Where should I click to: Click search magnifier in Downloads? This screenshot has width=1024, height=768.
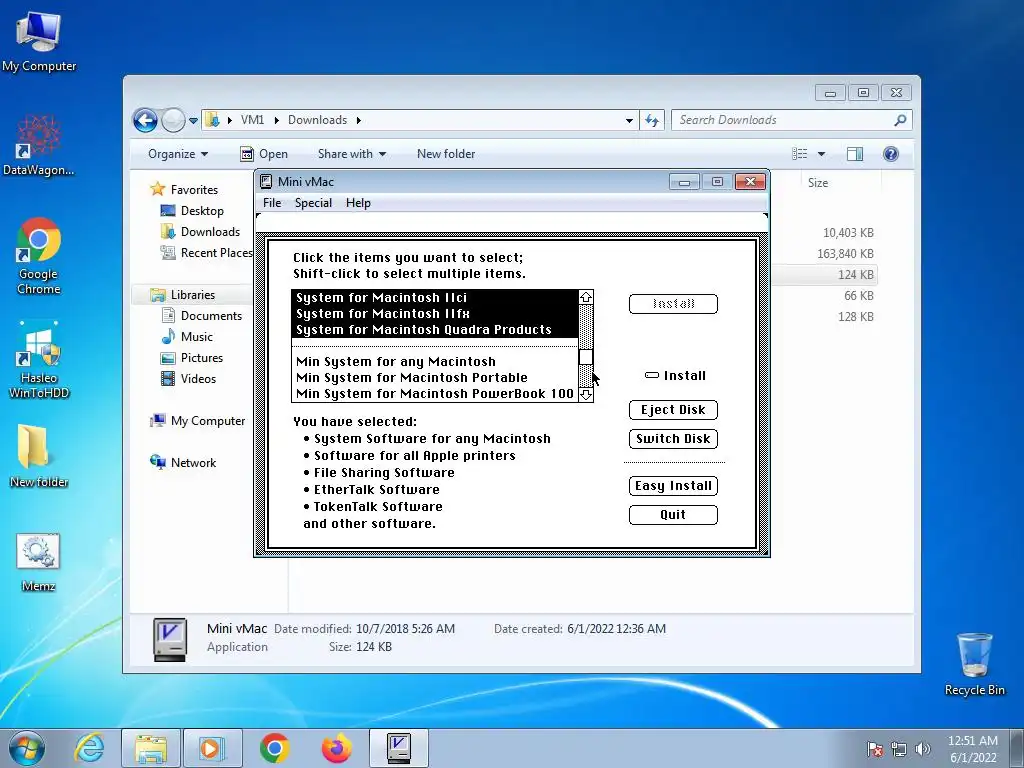click(900, 120)
